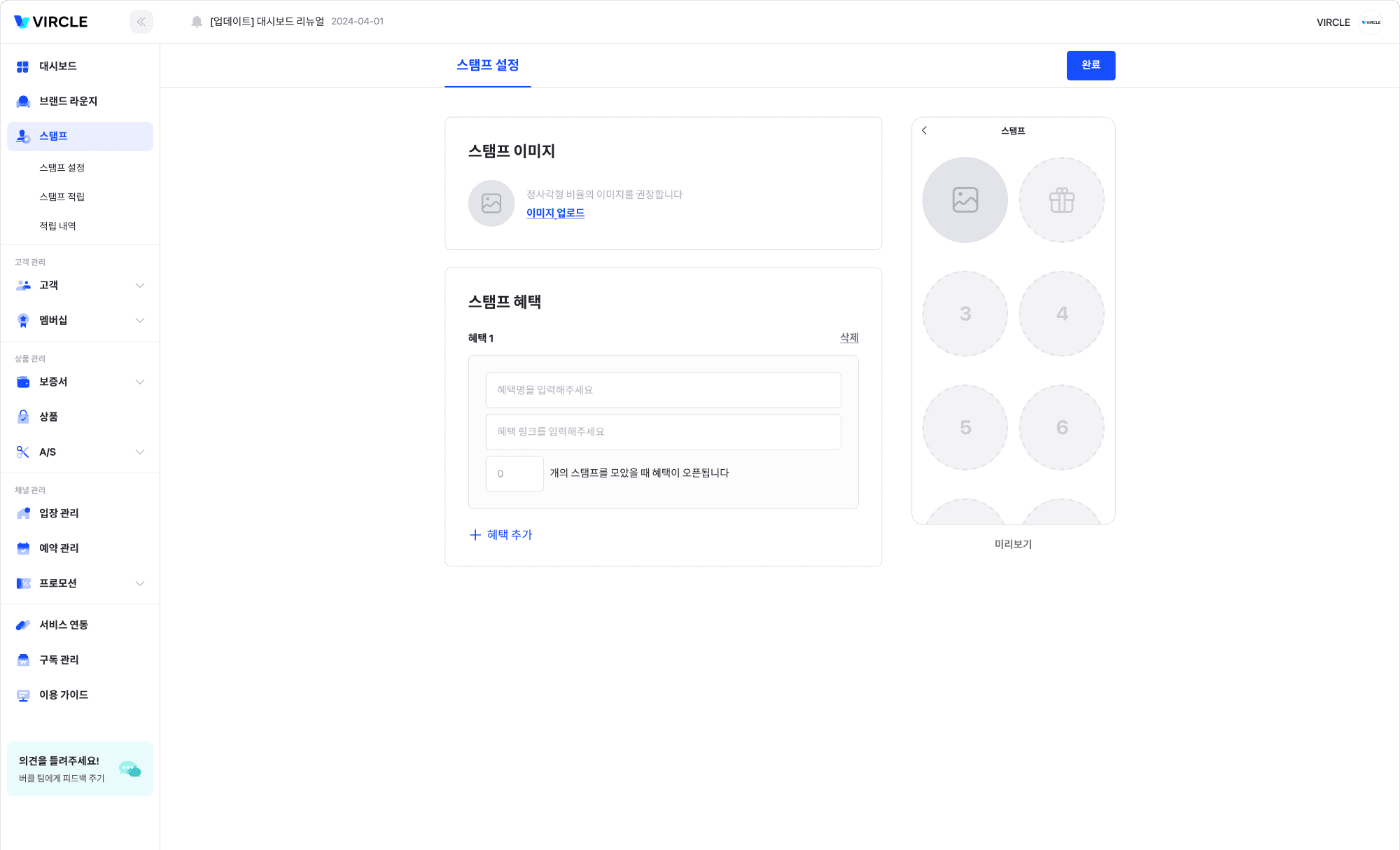1400x850 pixels.
Task: Expand the 고객 menu chevron
Action: [x=140, y=286]
